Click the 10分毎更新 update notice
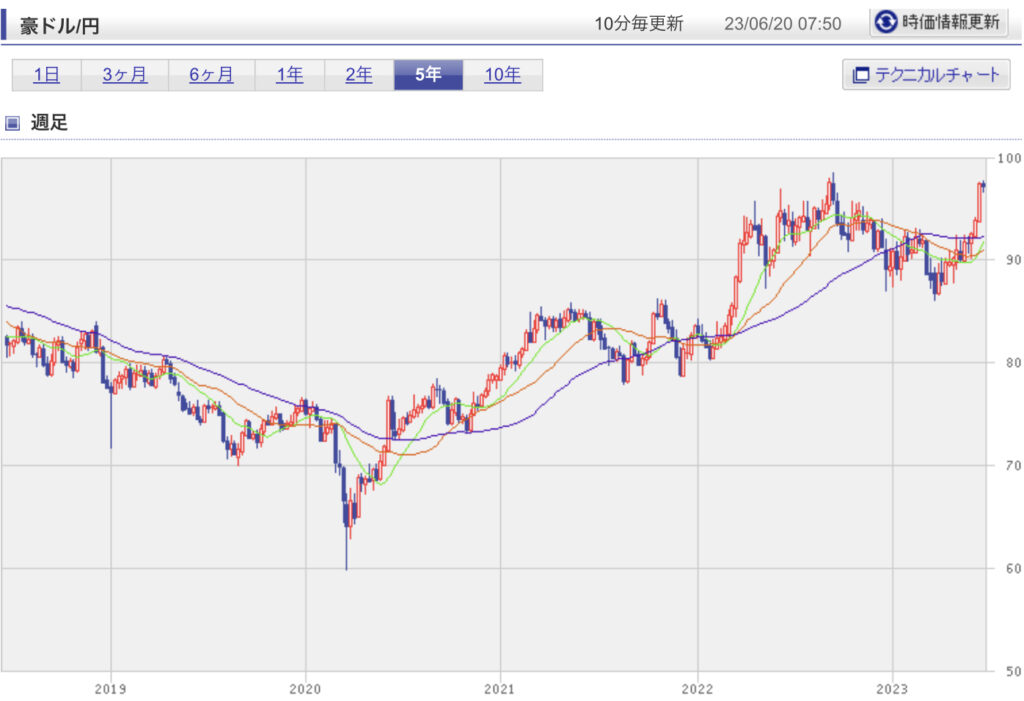1024x701 pixels. pos(638,24)
